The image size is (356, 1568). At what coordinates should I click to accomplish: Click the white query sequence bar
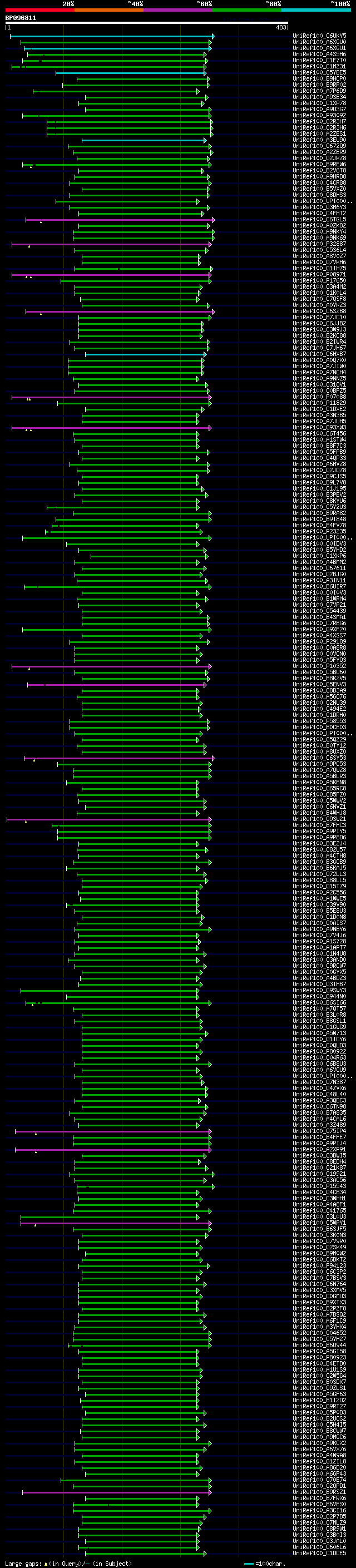tap(147, 23)
